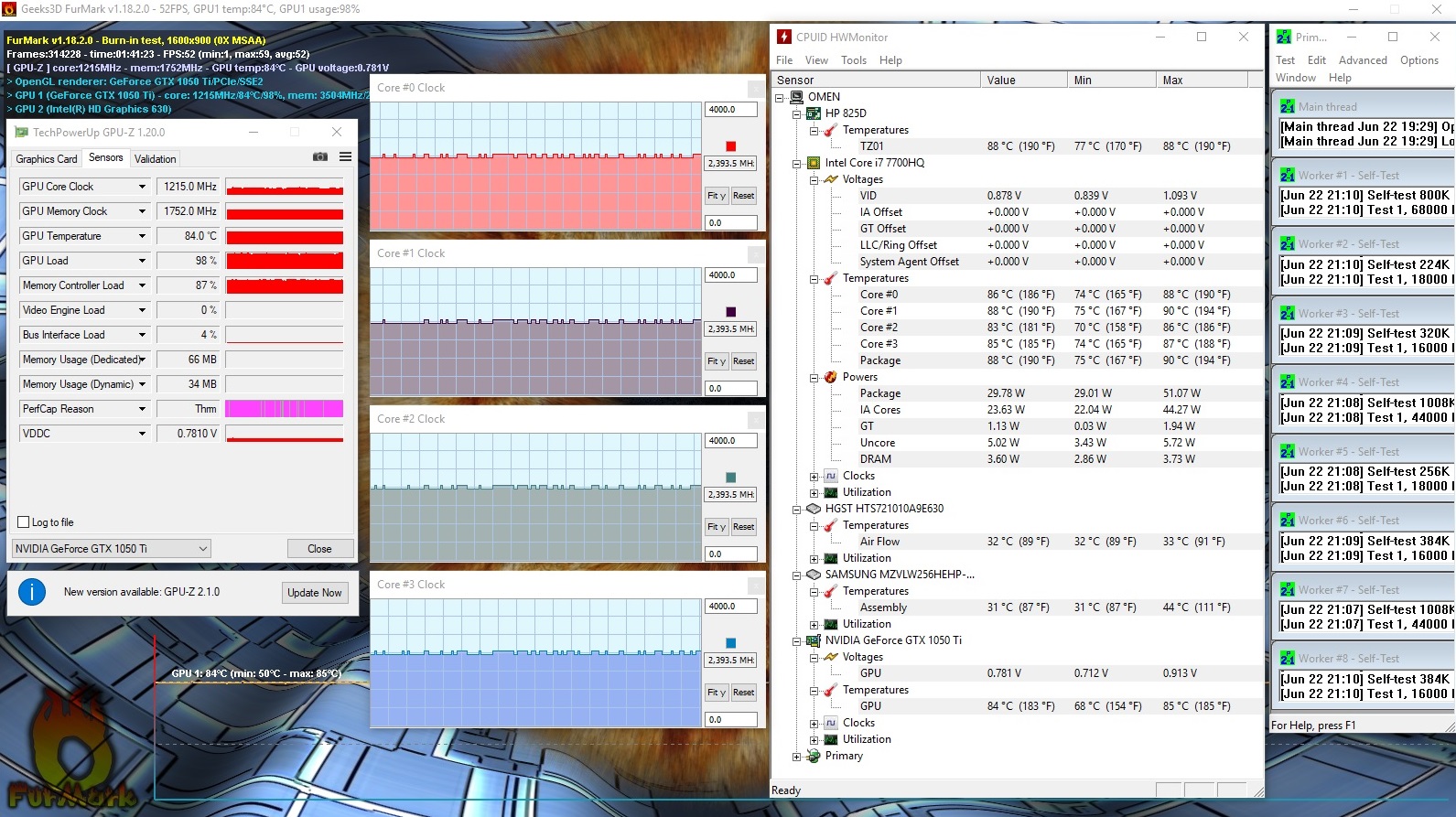Open the Prime95 Advanced menu
1456x817 pixels.
point(1363,60)
